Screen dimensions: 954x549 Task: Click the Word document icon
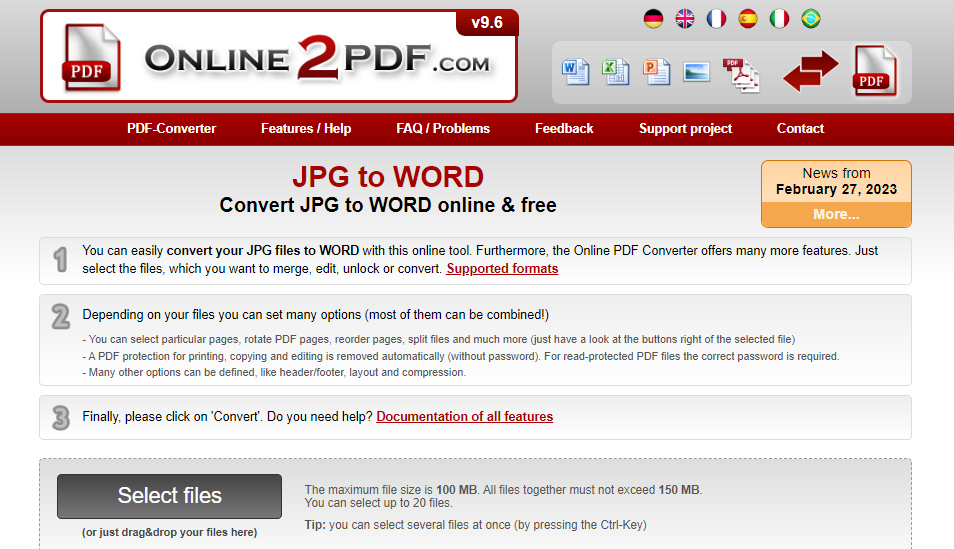(575, 72)
